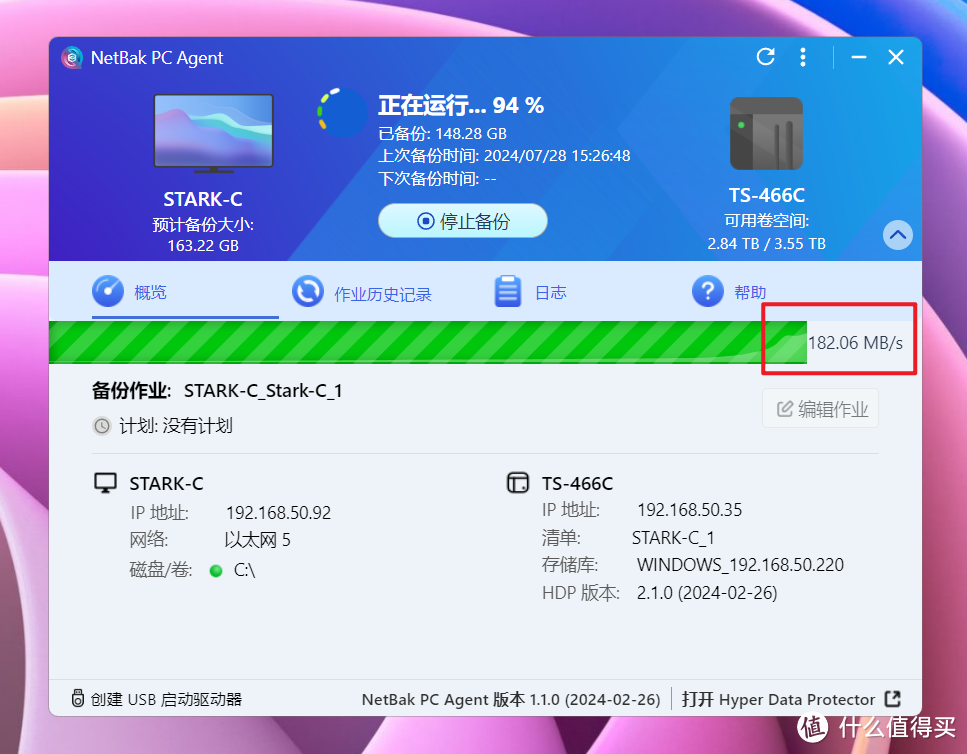Click the refresh icon in the title bar

(765, 57)
